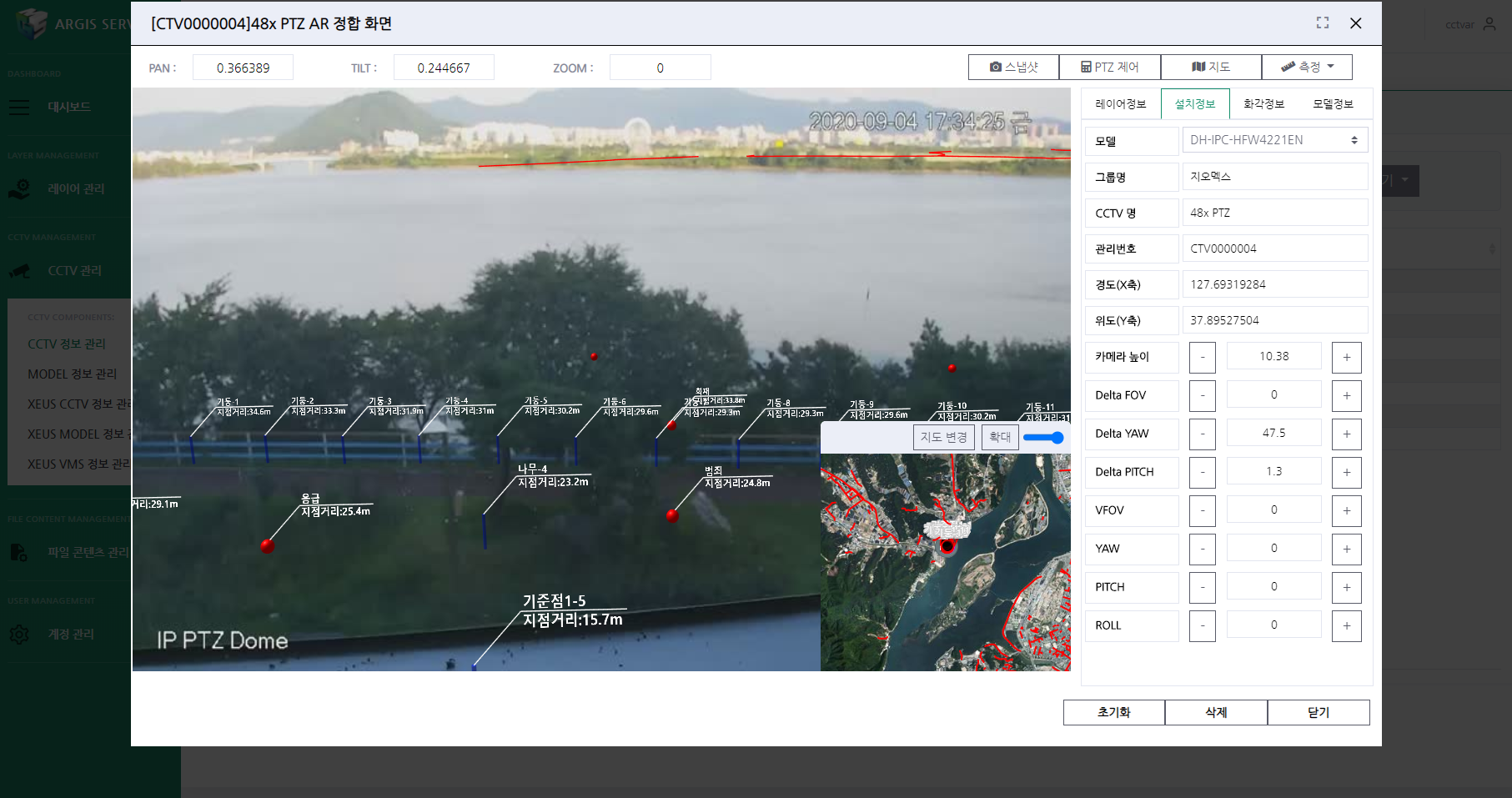The image size is (1512, 798).
Task: Open CCTV 관리 in the sidebar
Action: click(74, 270)
